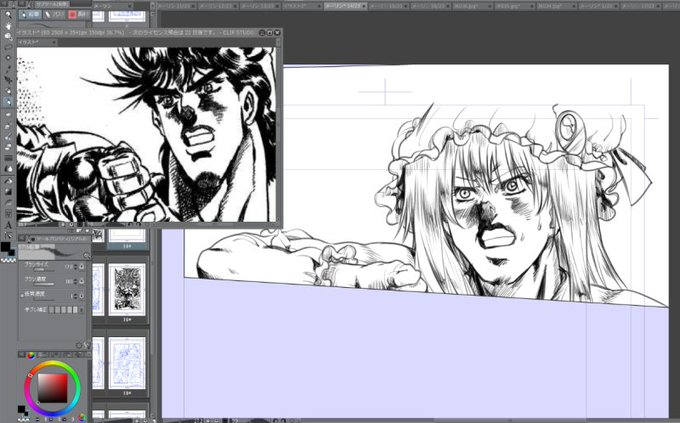Switch to the highlighted active page document tab
The width and height of the screenshot is (680, 423).
tap(344, 6)
